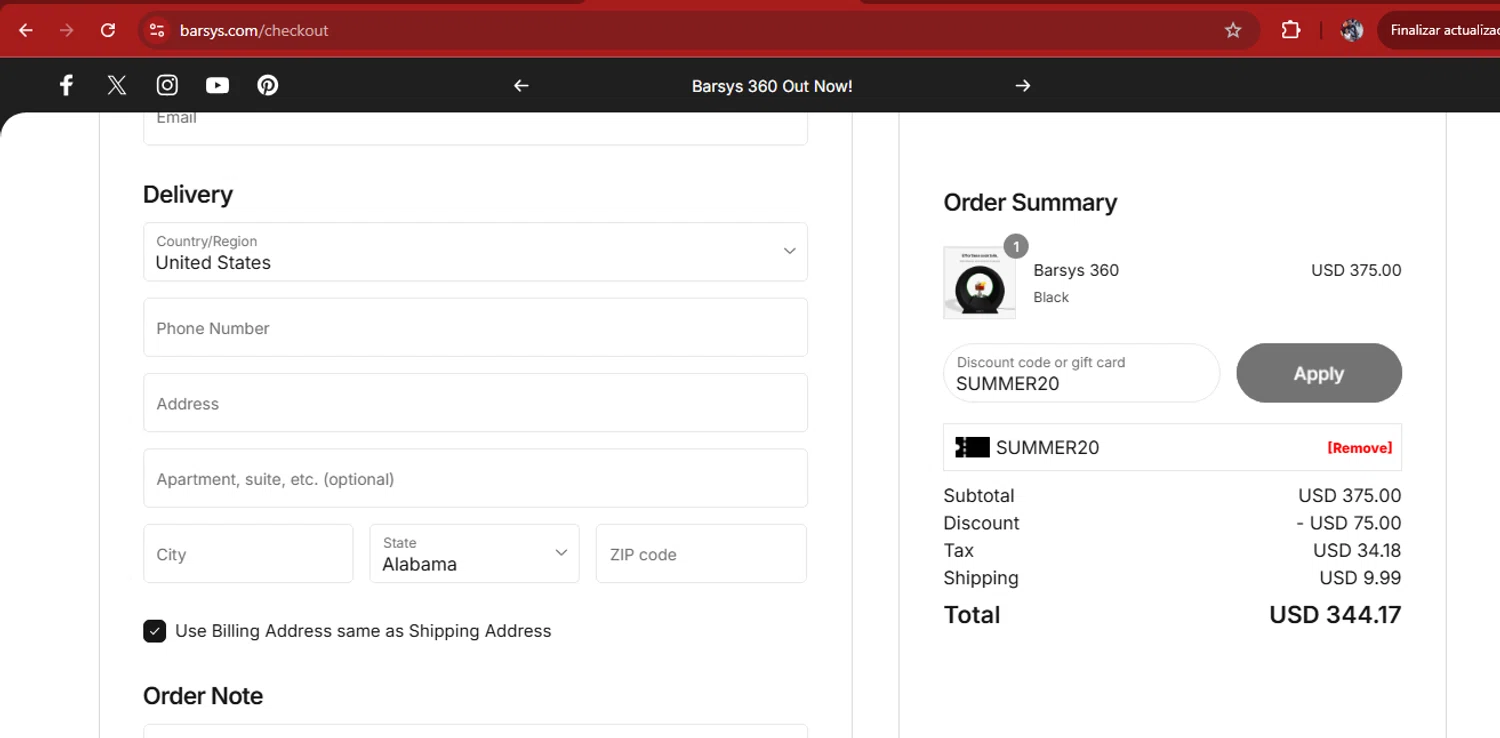The image size is (1500, 738).
Task: Go forward using browser forward arrow
Action: click(67, 30)
